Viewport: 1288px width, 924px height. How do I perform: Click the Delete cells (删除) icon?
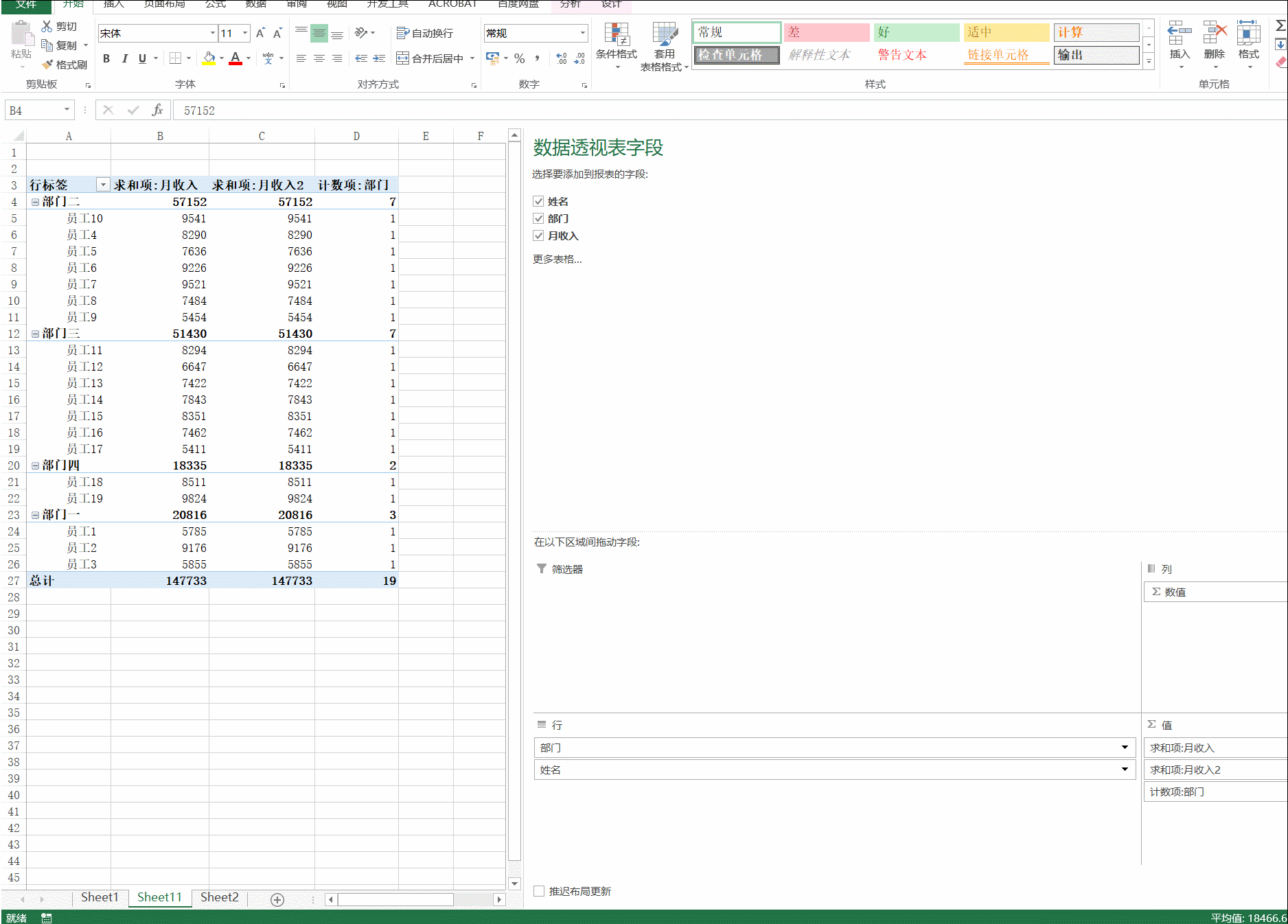click(1215, 33)
